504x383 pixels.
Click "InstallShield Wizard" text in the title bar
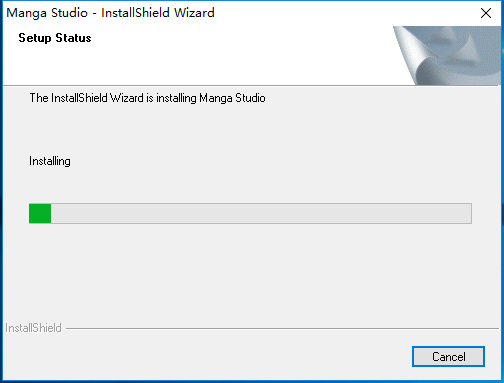(x=158, y=13)
